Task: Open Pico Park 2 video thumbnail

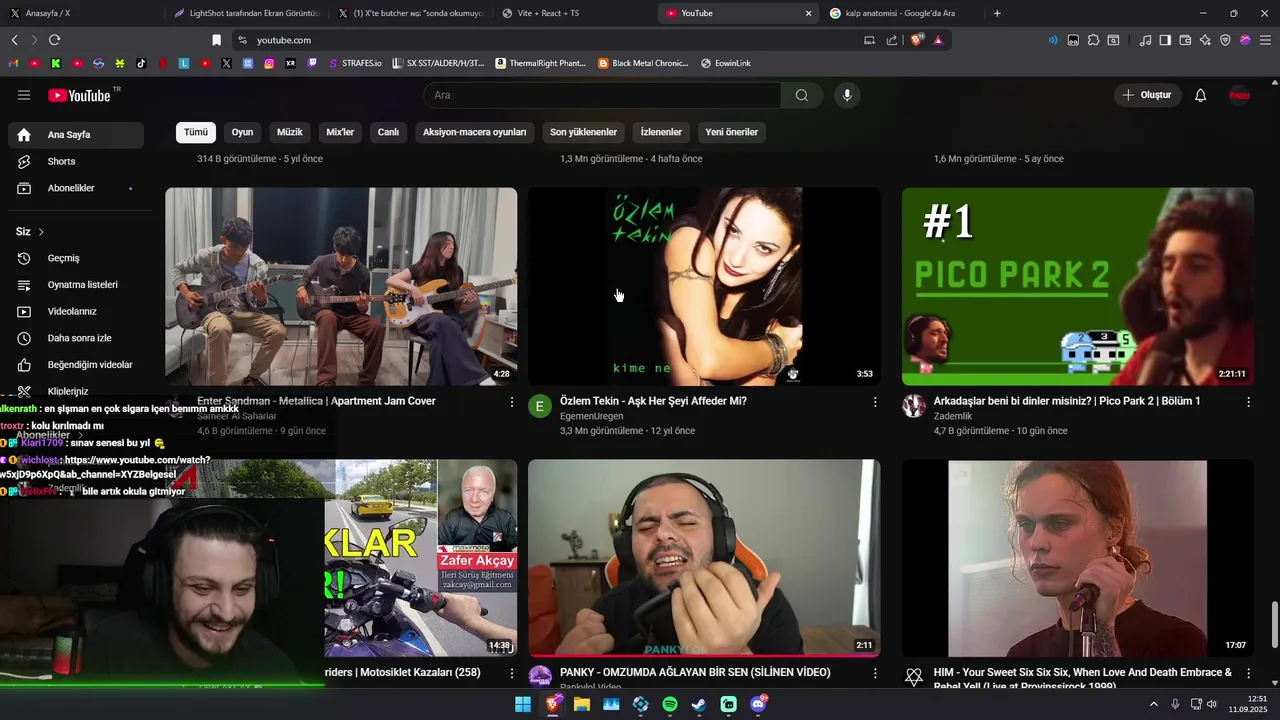Action: point(1077,286)
